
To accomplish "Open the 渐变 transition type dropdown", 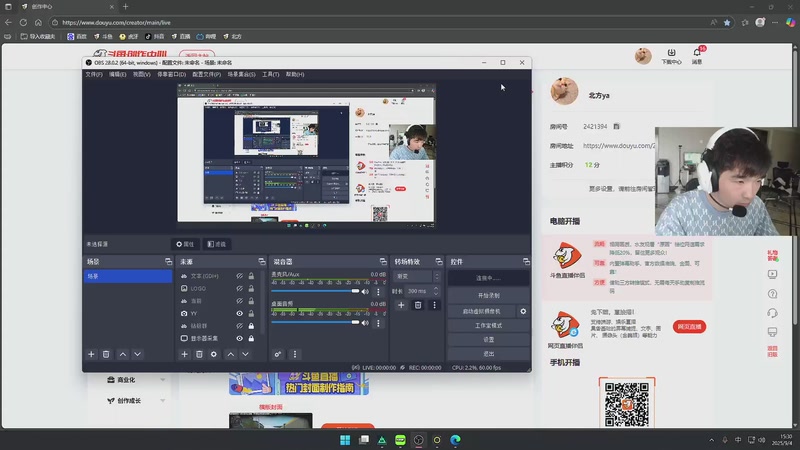I will click(417, 277).
